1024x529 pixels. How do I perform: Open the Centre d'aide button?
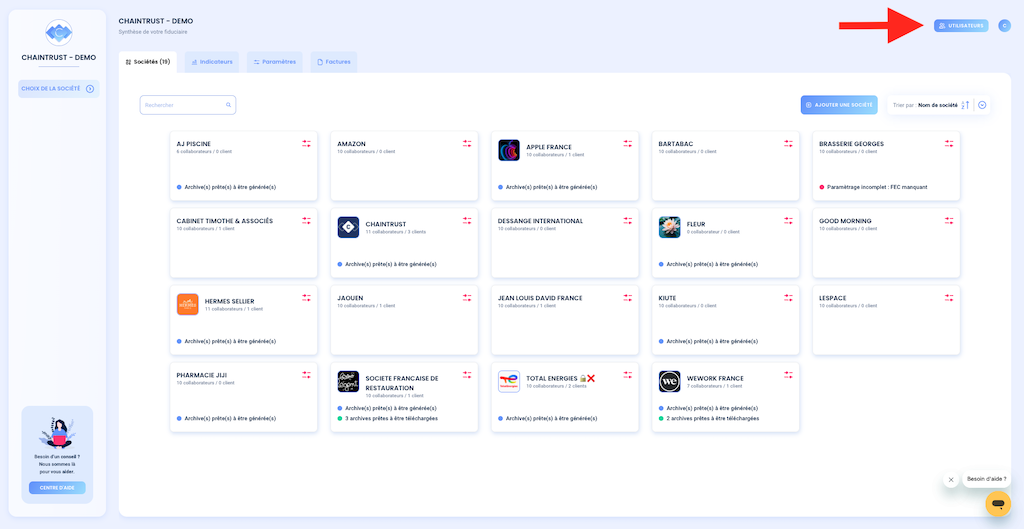(57, 487)
